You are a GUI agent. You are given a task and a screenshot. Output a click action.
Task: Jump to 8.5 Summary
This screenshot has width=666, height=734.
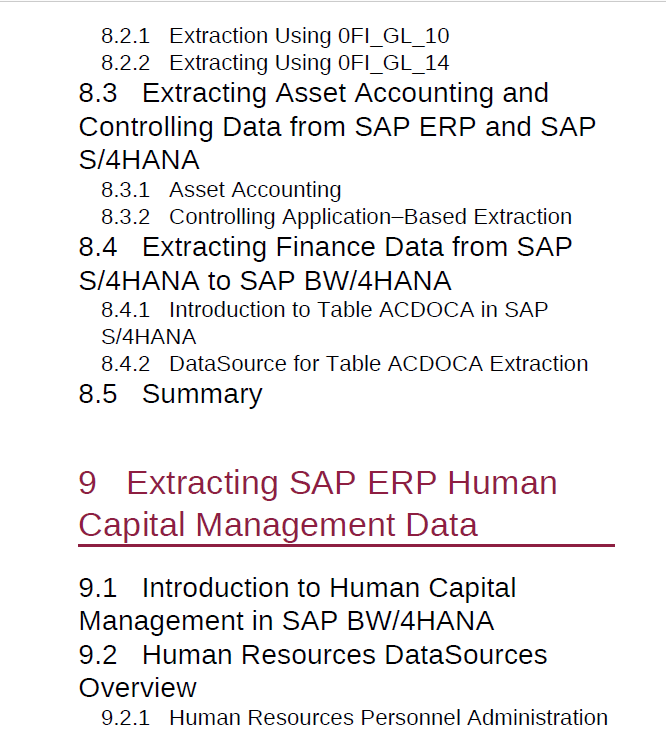click(x=170, y=394)
